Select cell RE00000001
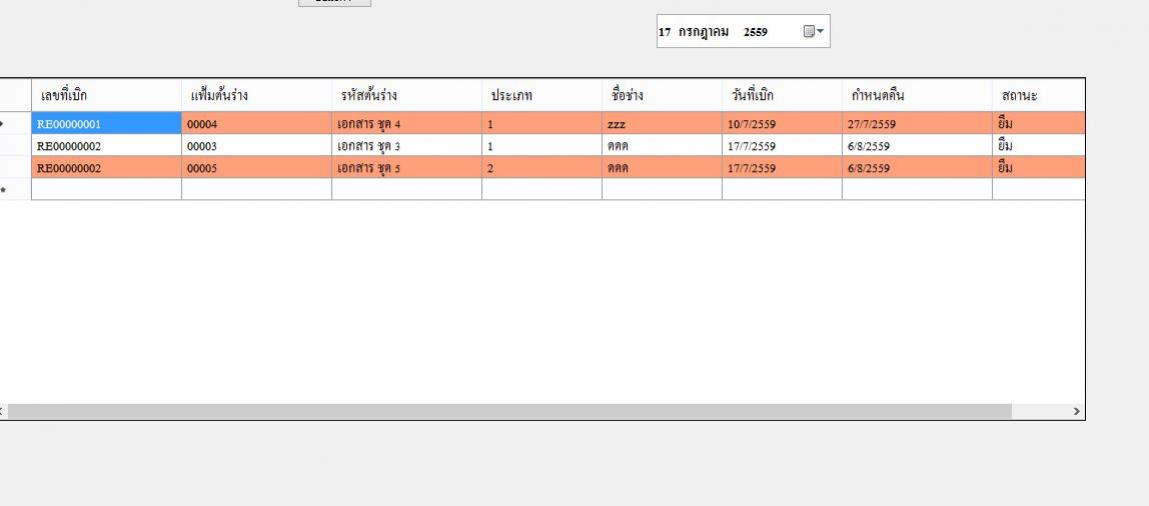The height and width of the screenshot is (506, 1149). point(106,123)
